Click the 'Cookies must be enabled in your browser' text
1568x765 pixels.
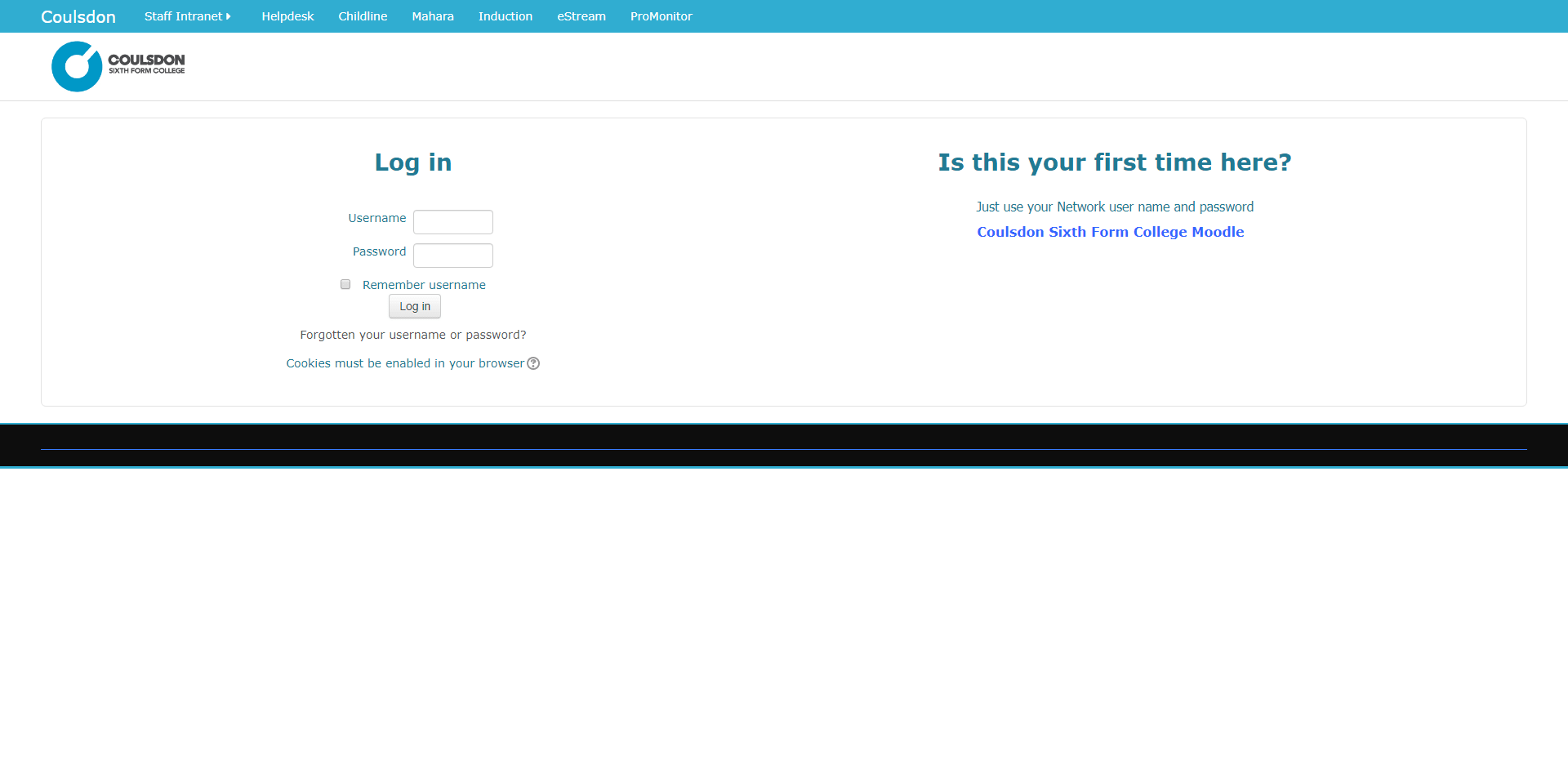tap(405, 363)
